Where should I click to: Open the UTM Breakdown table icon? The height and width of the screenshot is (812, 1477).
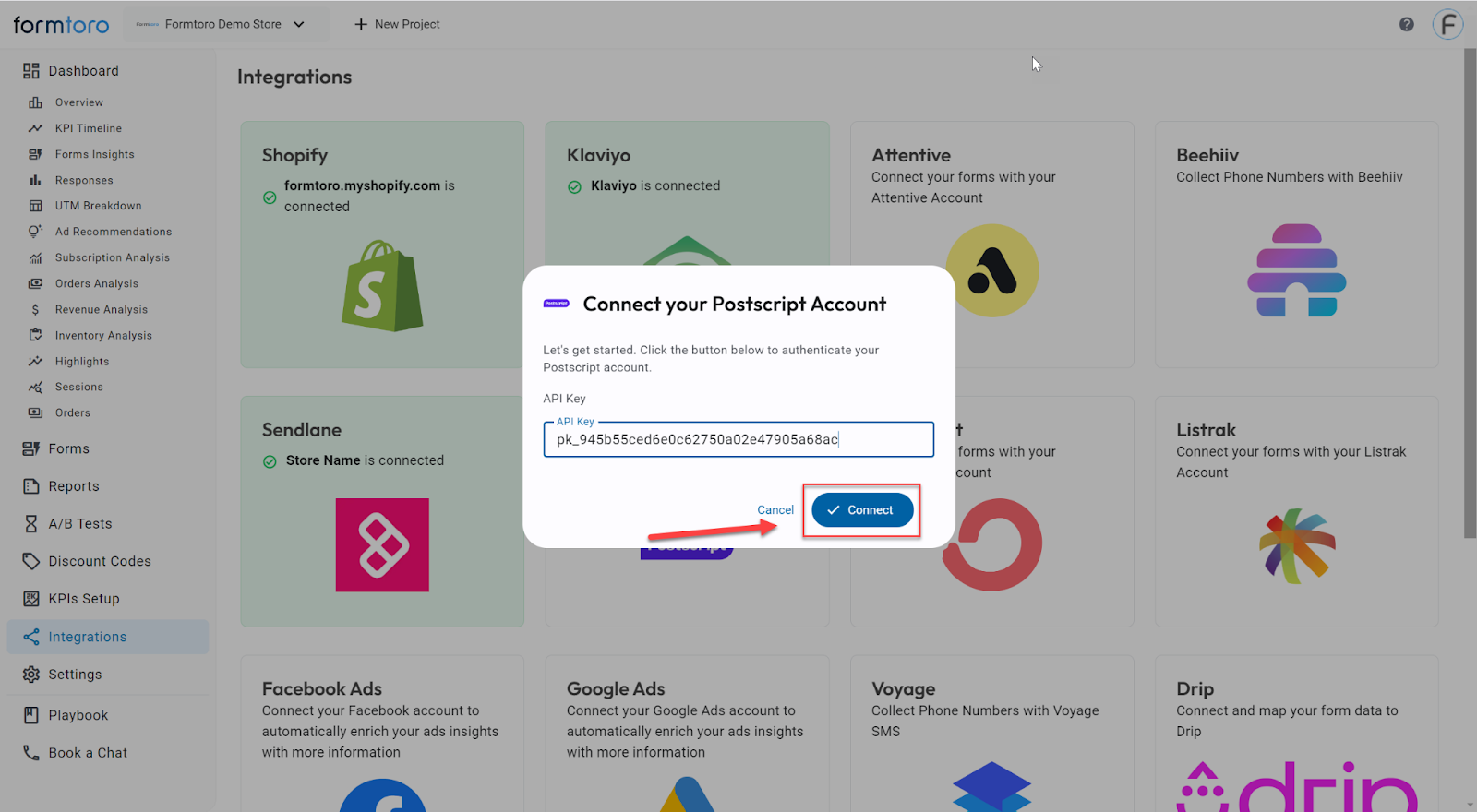35,206
